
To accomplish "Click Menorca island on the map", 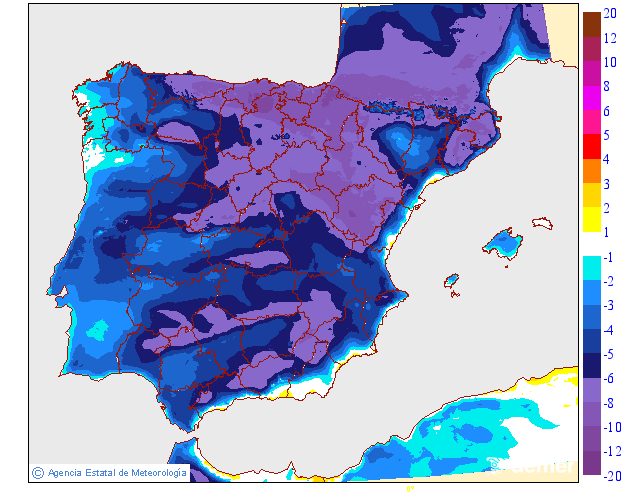I will click(x=542, y=223).
